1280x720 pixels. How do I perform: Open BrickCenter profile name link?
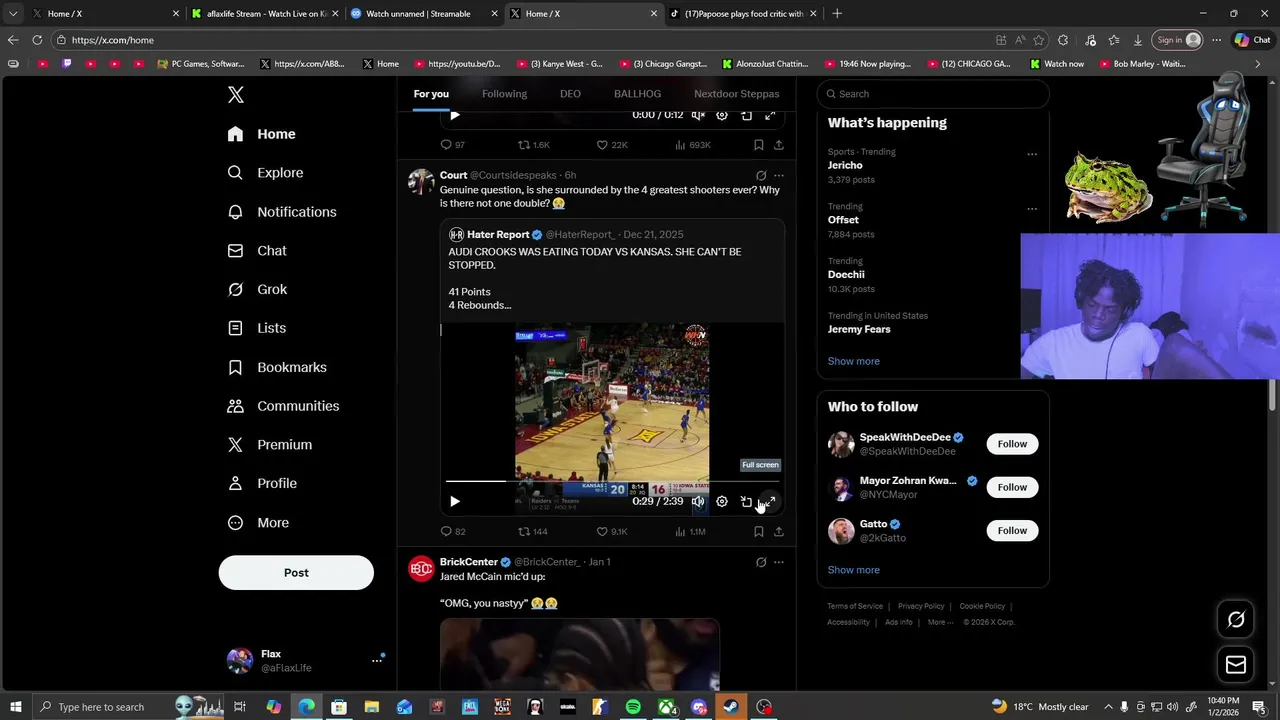coord(468,562)
